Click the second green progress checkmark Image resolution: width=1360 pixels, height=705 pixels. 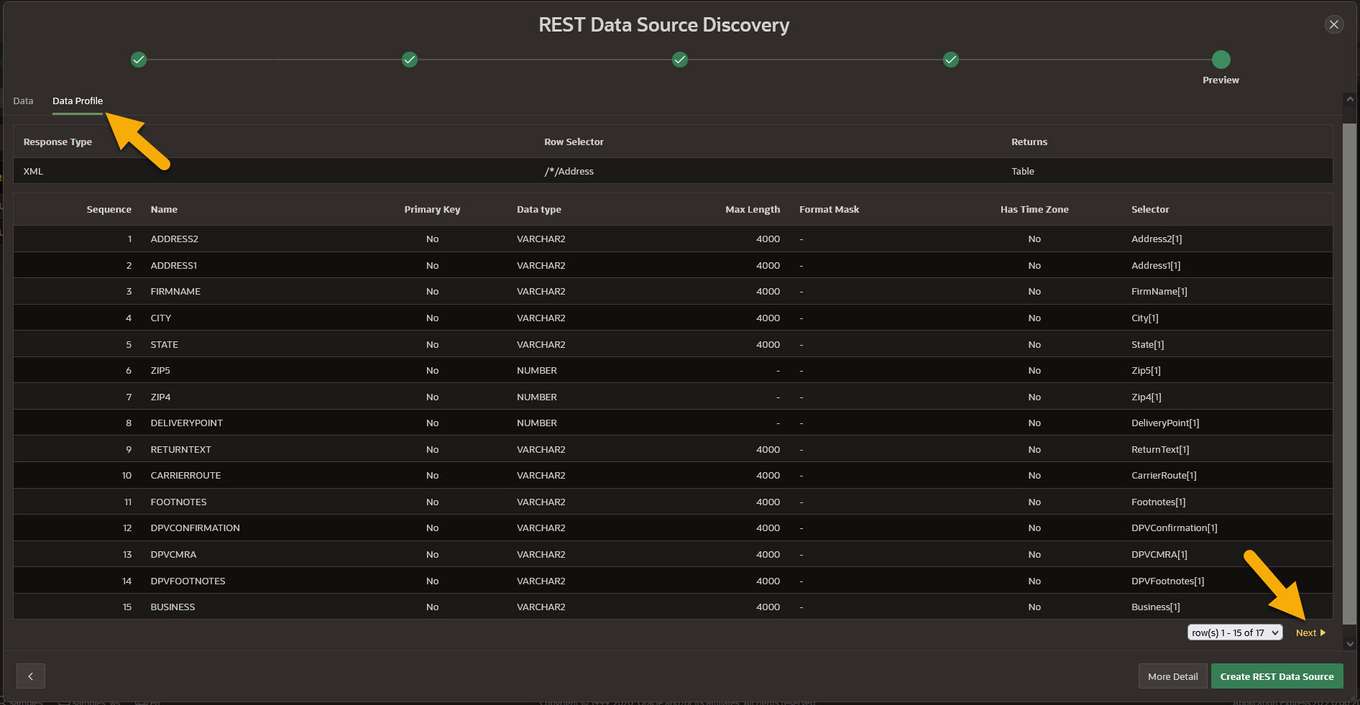coord(409,60)
